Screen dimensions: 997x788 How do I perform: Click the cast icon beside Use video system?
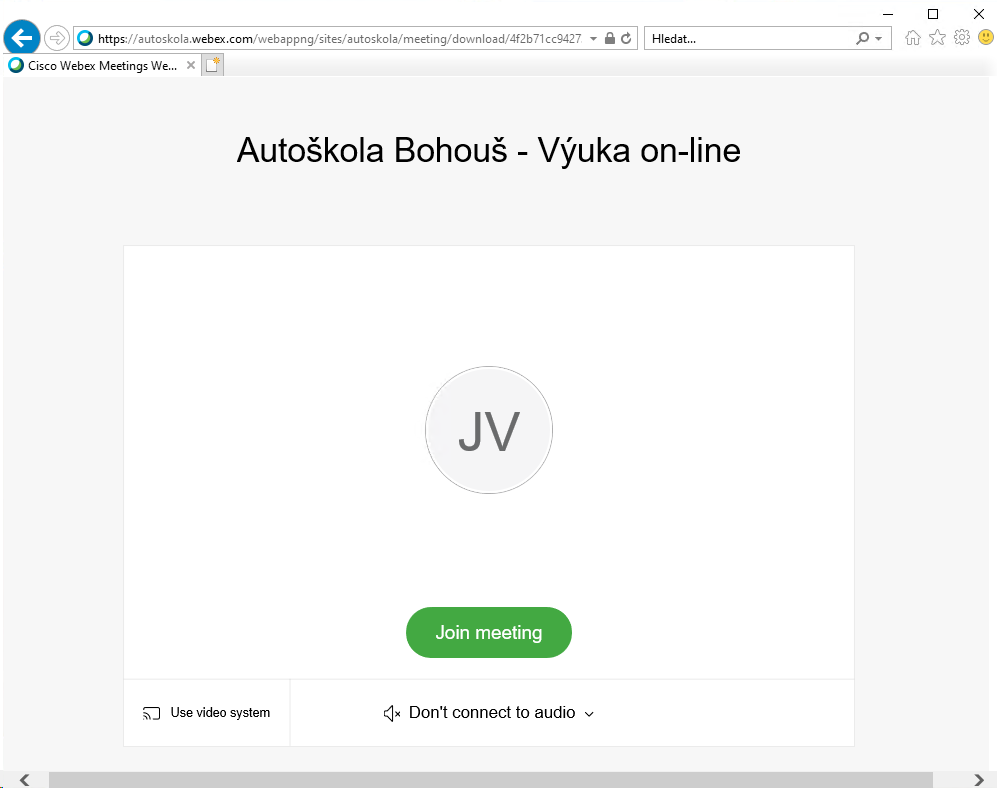[x=151, y=714]
